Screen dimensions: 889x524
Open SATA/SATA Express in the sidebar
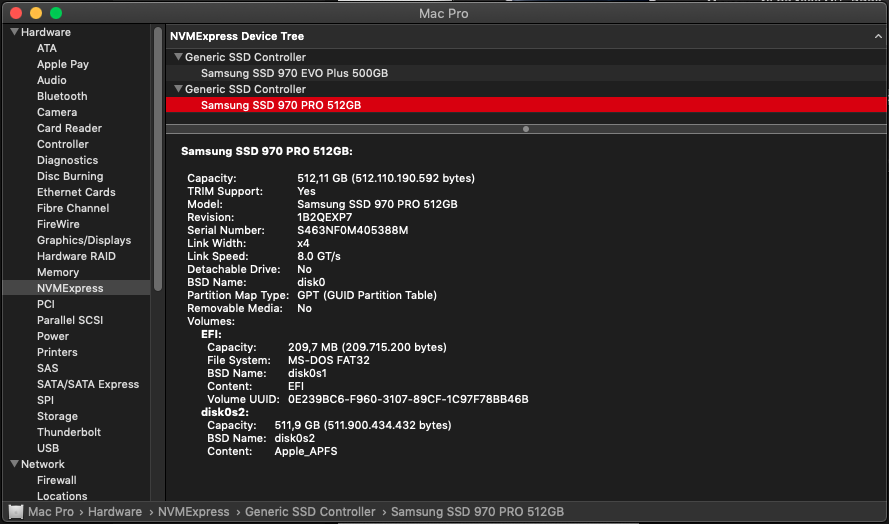click(x=88, y=384)
